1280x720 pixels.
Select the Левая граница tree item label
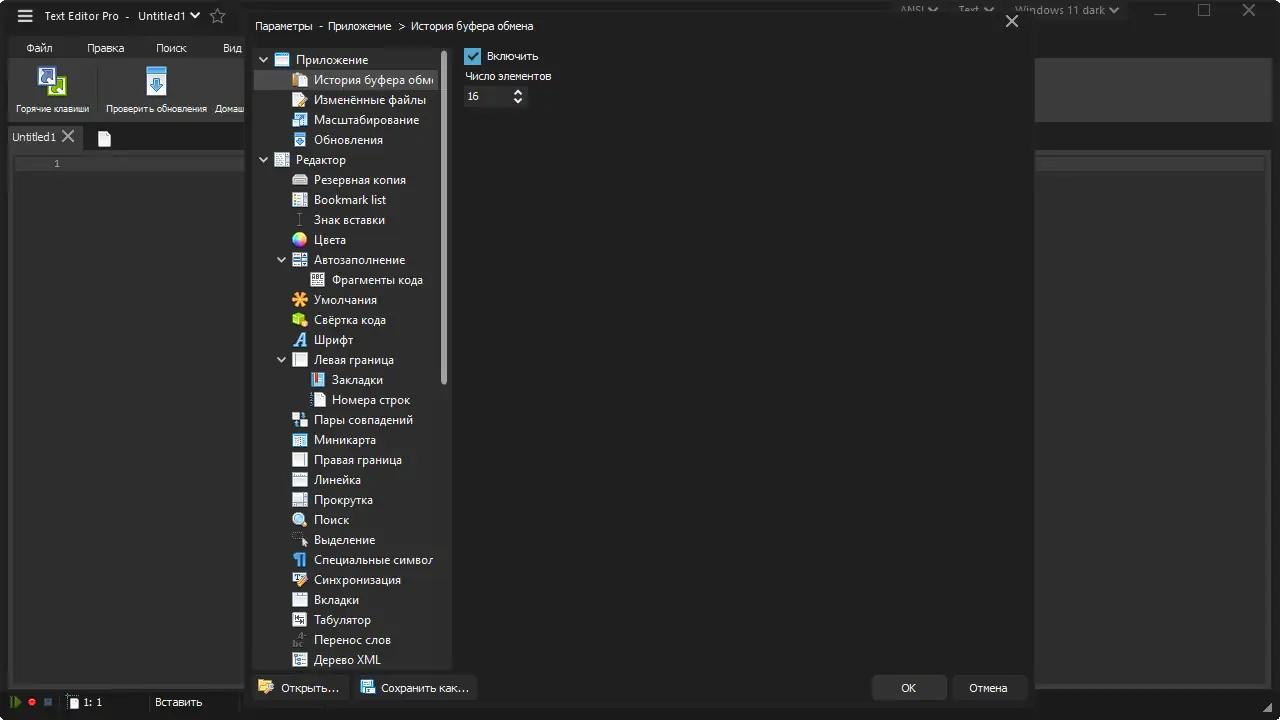pyautogui.click(x=354, y=360)
